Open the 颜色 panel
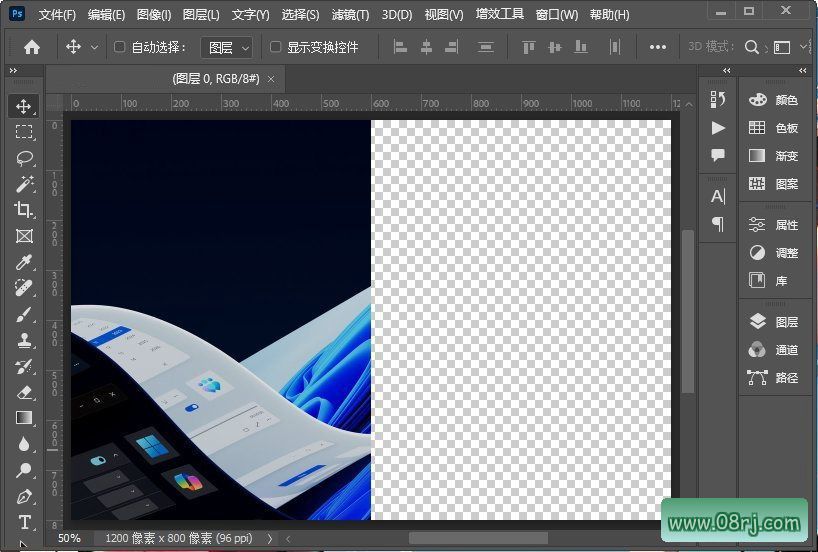 coord(774,99)
